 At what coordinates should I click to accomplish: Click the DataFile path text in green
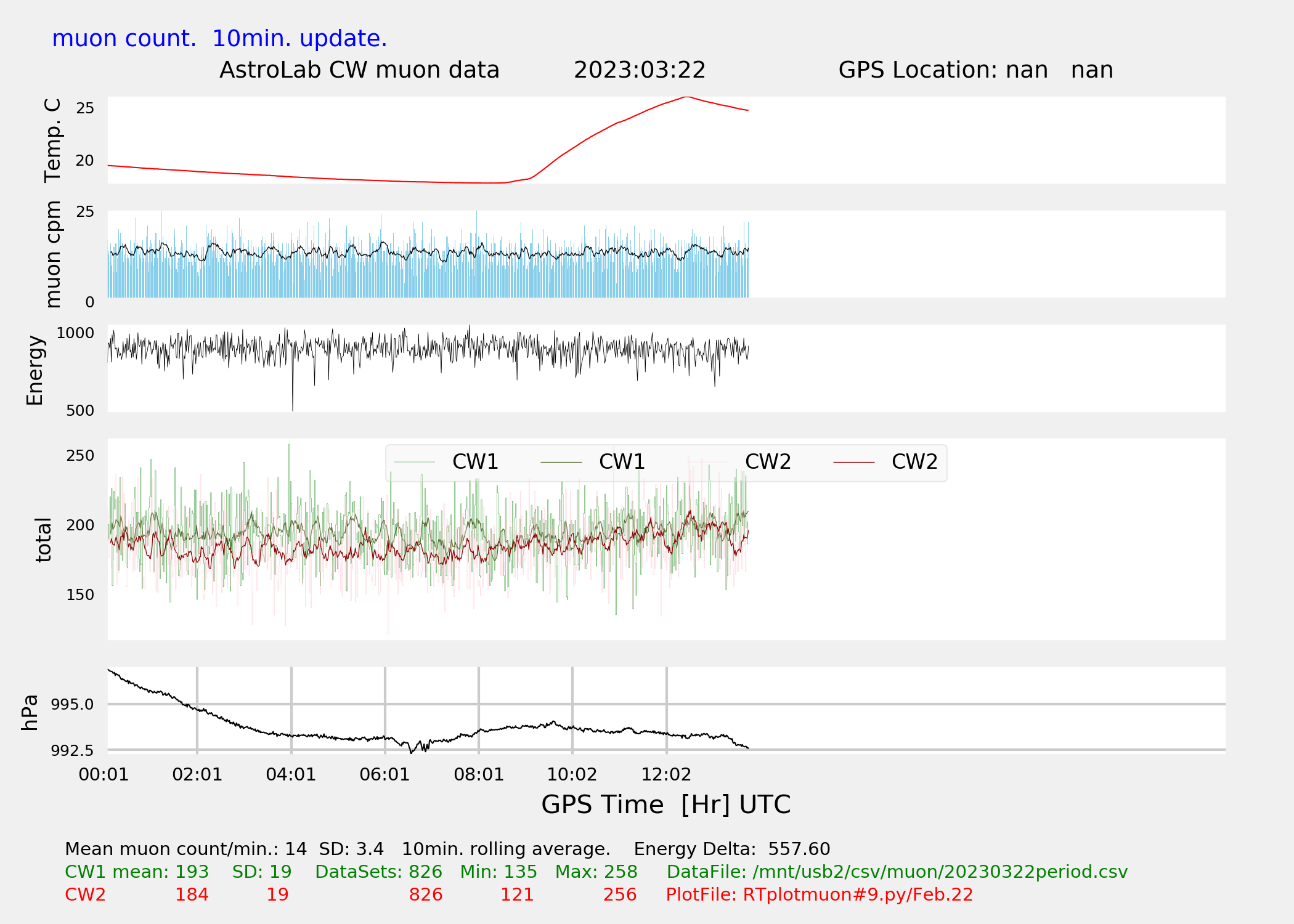pos(897,872)
